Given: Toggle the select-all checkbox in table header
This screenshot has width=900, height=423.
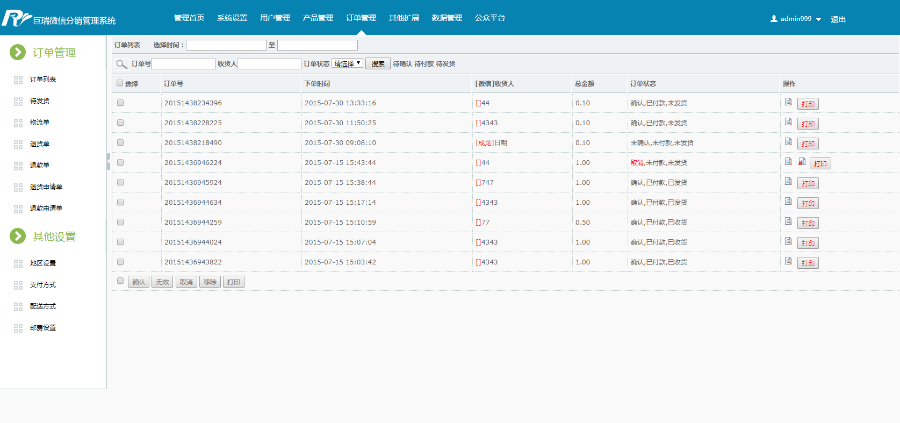Looking at the screenshot, I should [120, 83].
